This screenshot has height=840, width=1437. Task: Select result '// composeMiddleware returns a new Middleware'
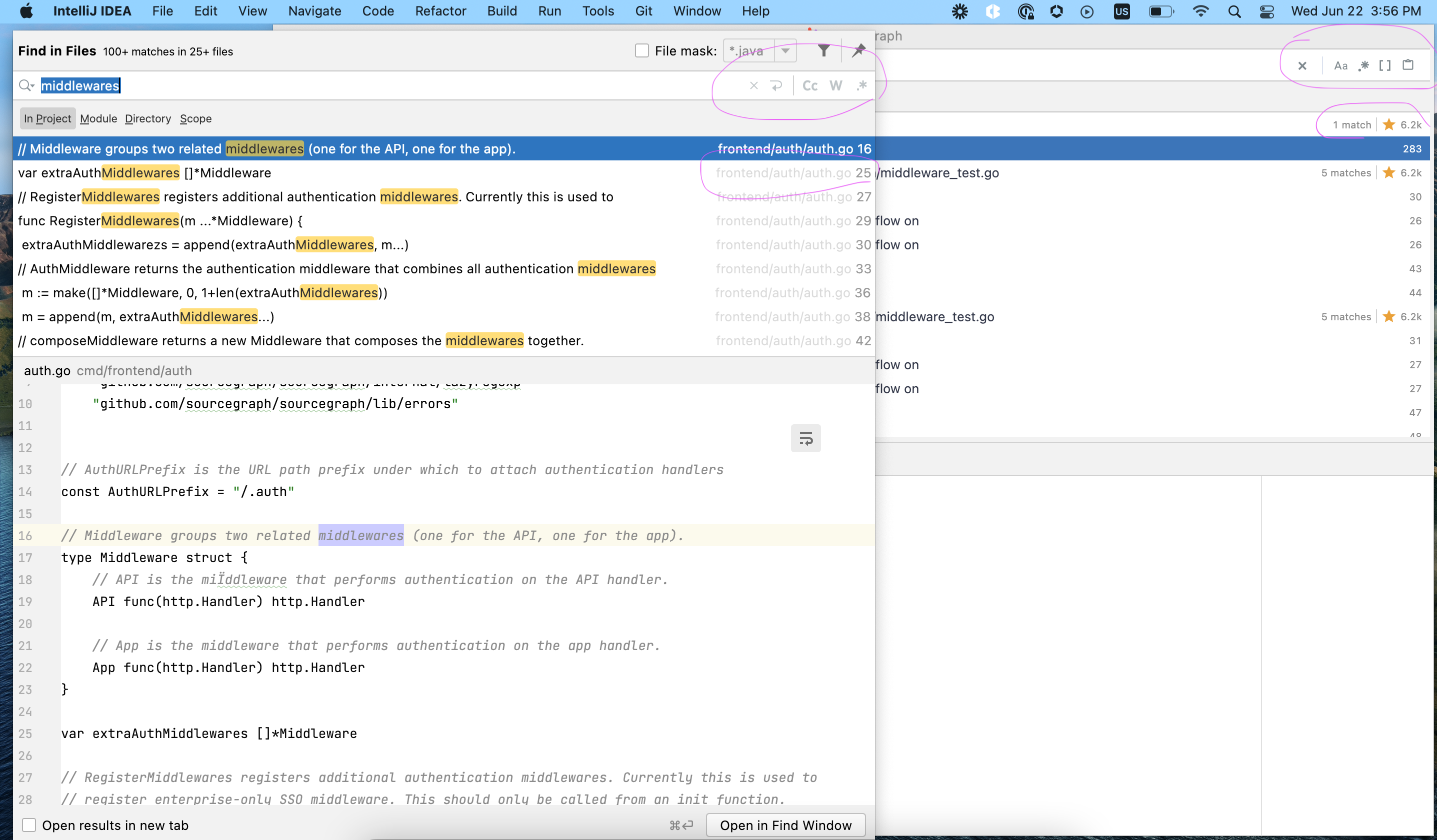tap(444, 340)
